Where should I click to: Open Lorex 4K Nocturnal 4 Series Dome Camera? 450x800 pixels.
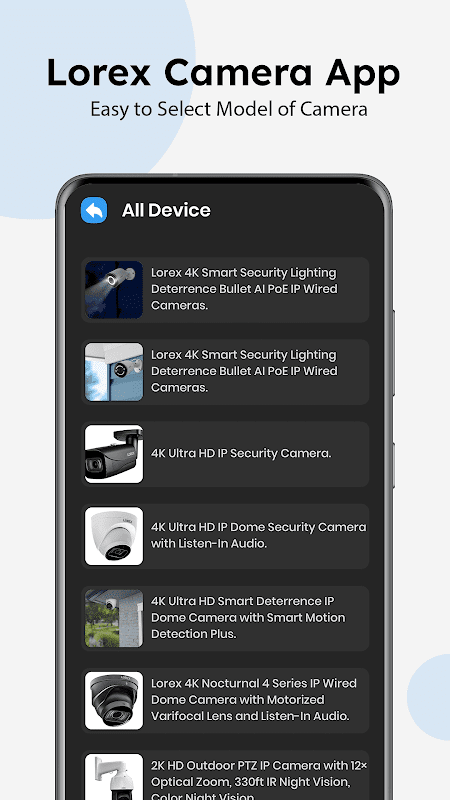(225, 701)
